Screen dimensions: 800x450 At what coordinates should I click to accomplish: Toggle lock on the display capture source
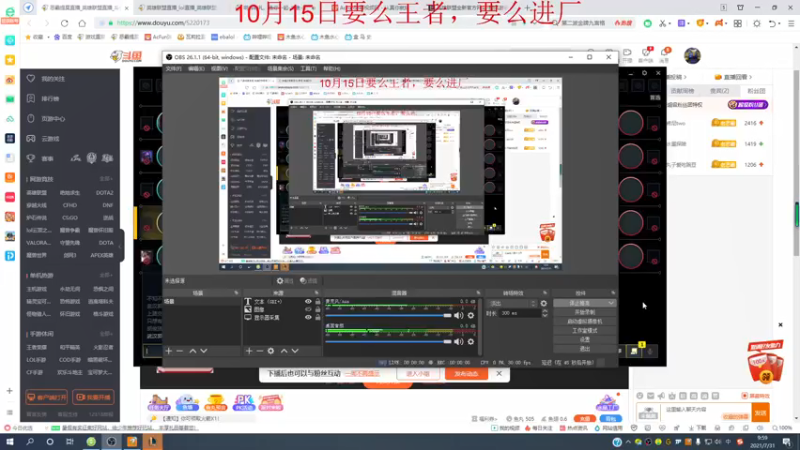tap(317, 317)
